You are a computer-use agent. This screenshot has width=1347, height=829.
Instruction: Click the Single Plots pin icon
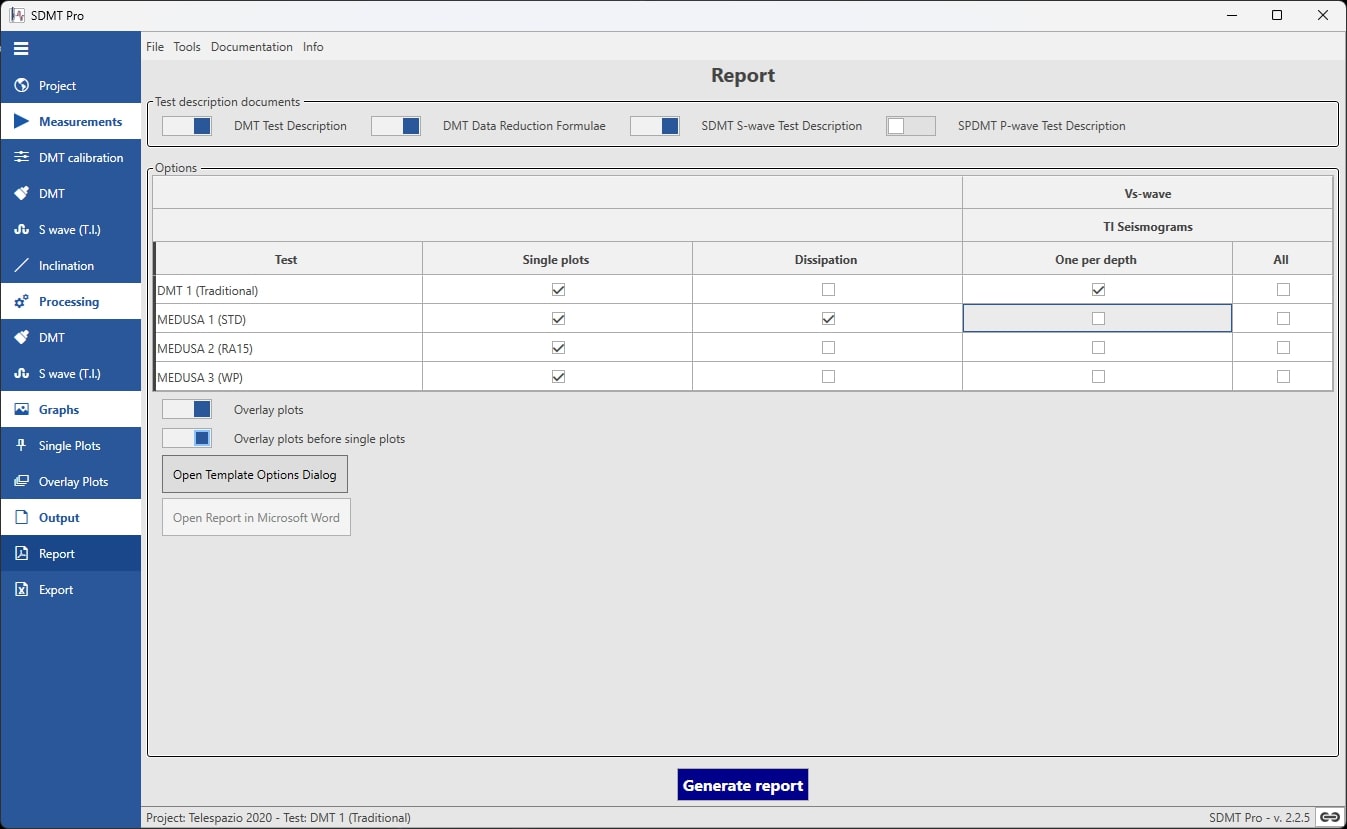(x=21, y=446)
